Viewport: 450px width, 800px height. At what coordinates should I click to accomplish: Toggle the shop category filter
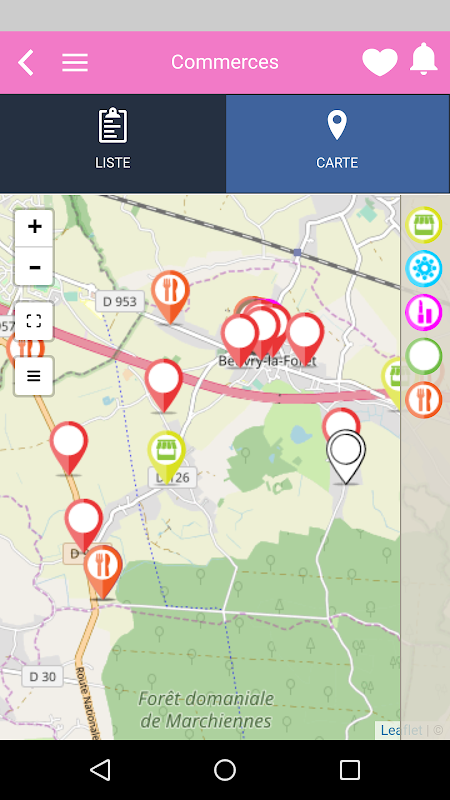pyautogui.click(x=423, y=225)
